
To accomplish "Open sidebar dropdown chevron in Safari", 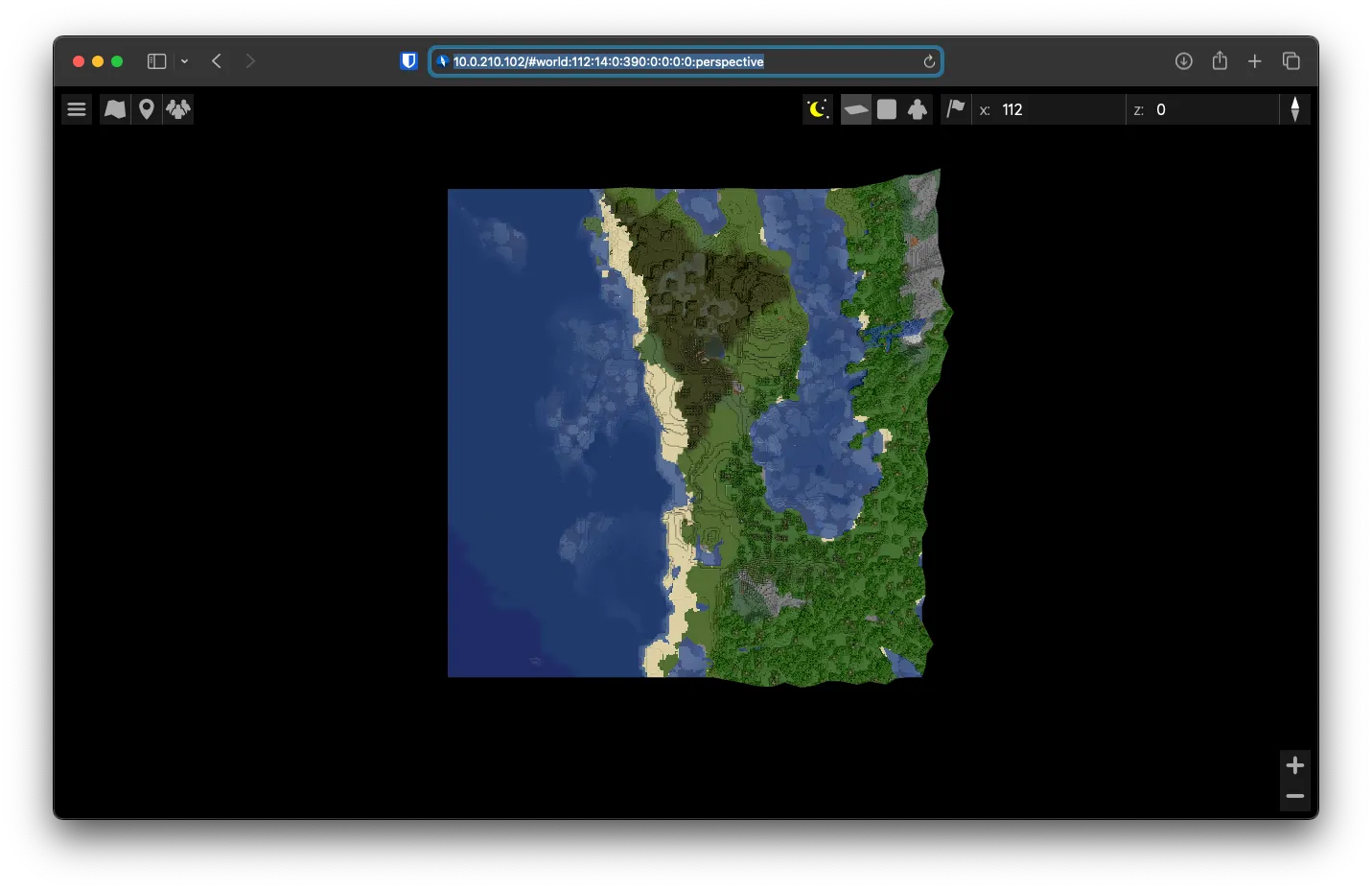I will point(184,61).
